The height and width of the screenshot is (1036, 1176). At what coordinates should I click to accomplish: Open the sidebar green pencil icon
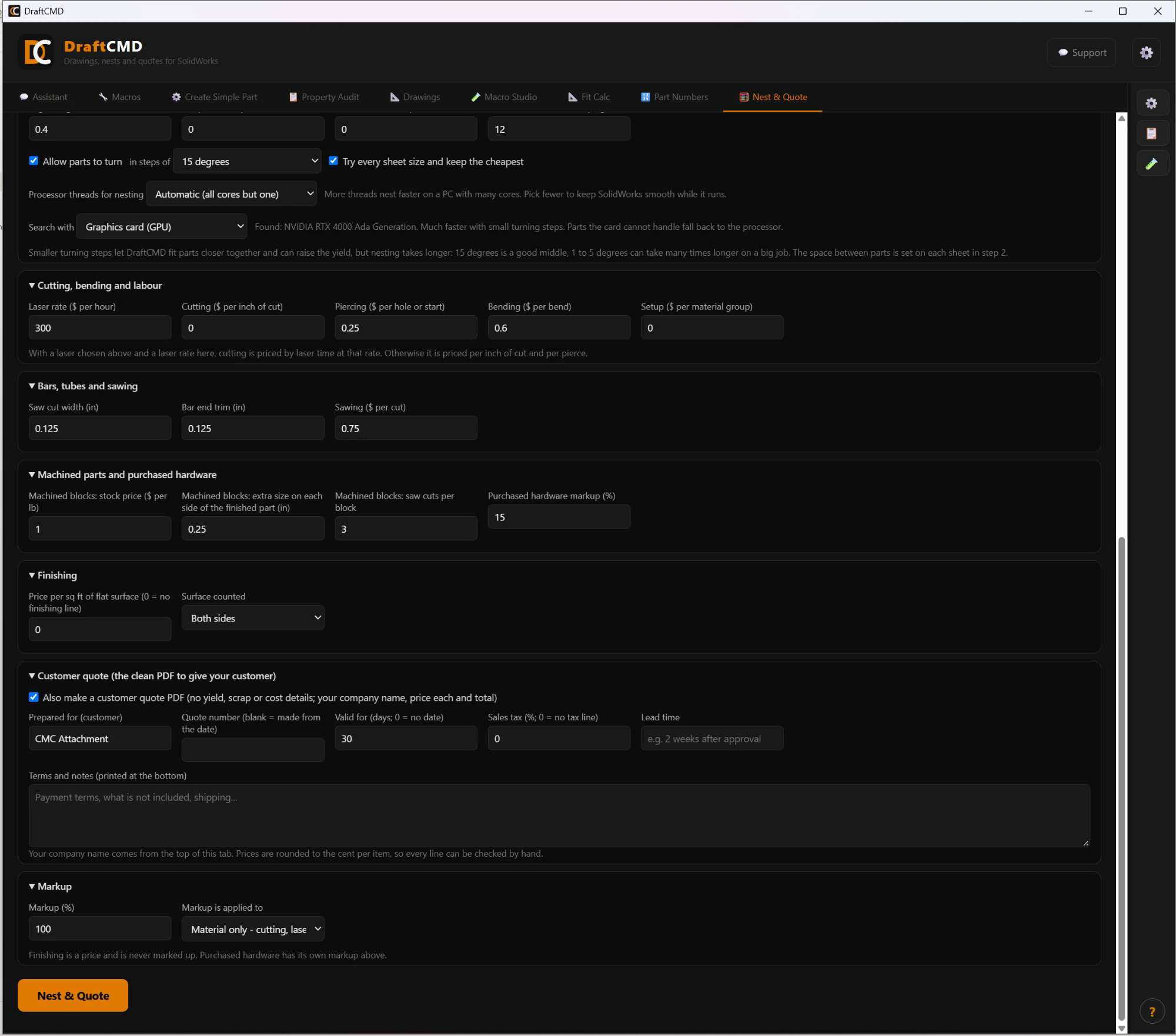[1151, 163]
